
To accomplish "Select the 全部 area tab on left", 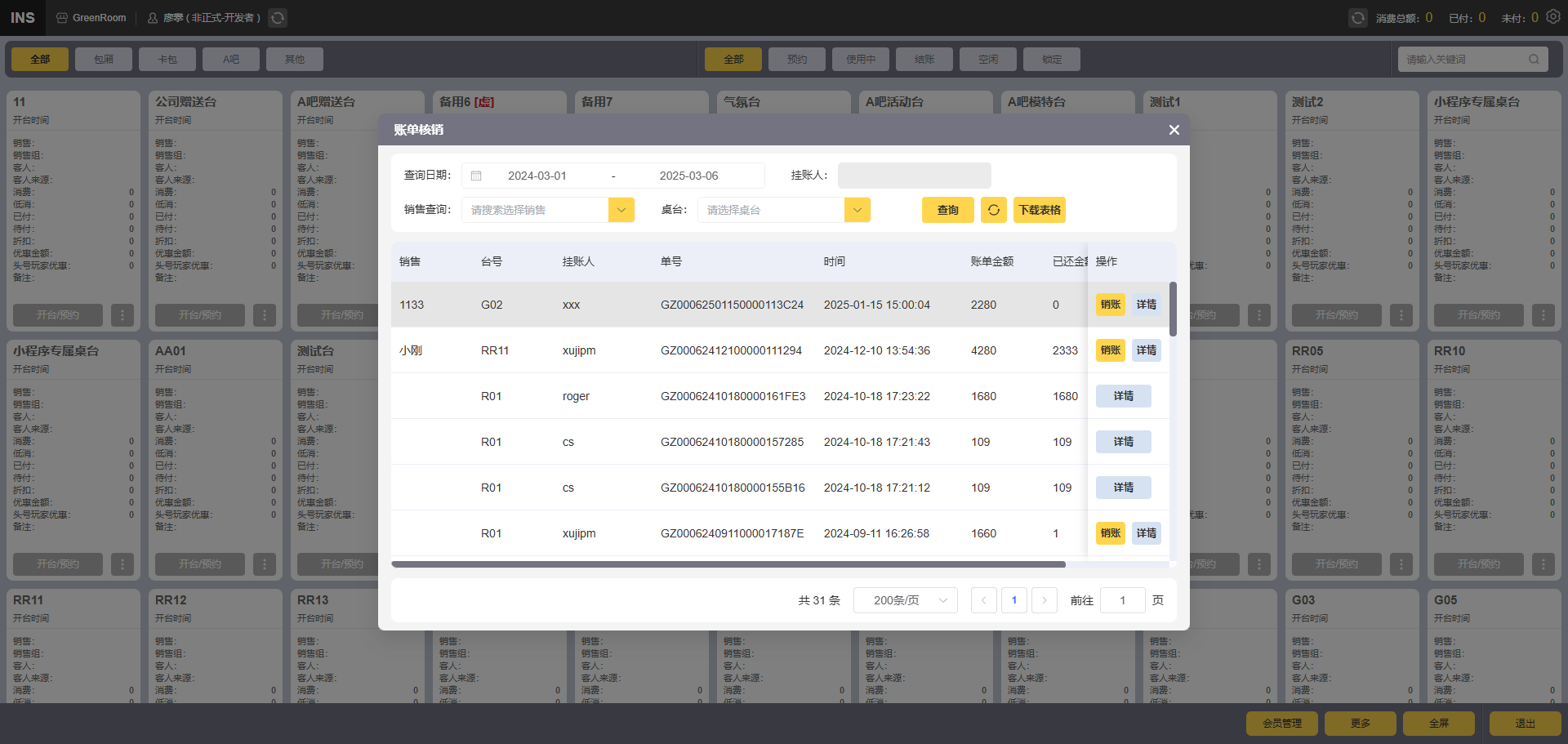I will [x=40, y=59].
